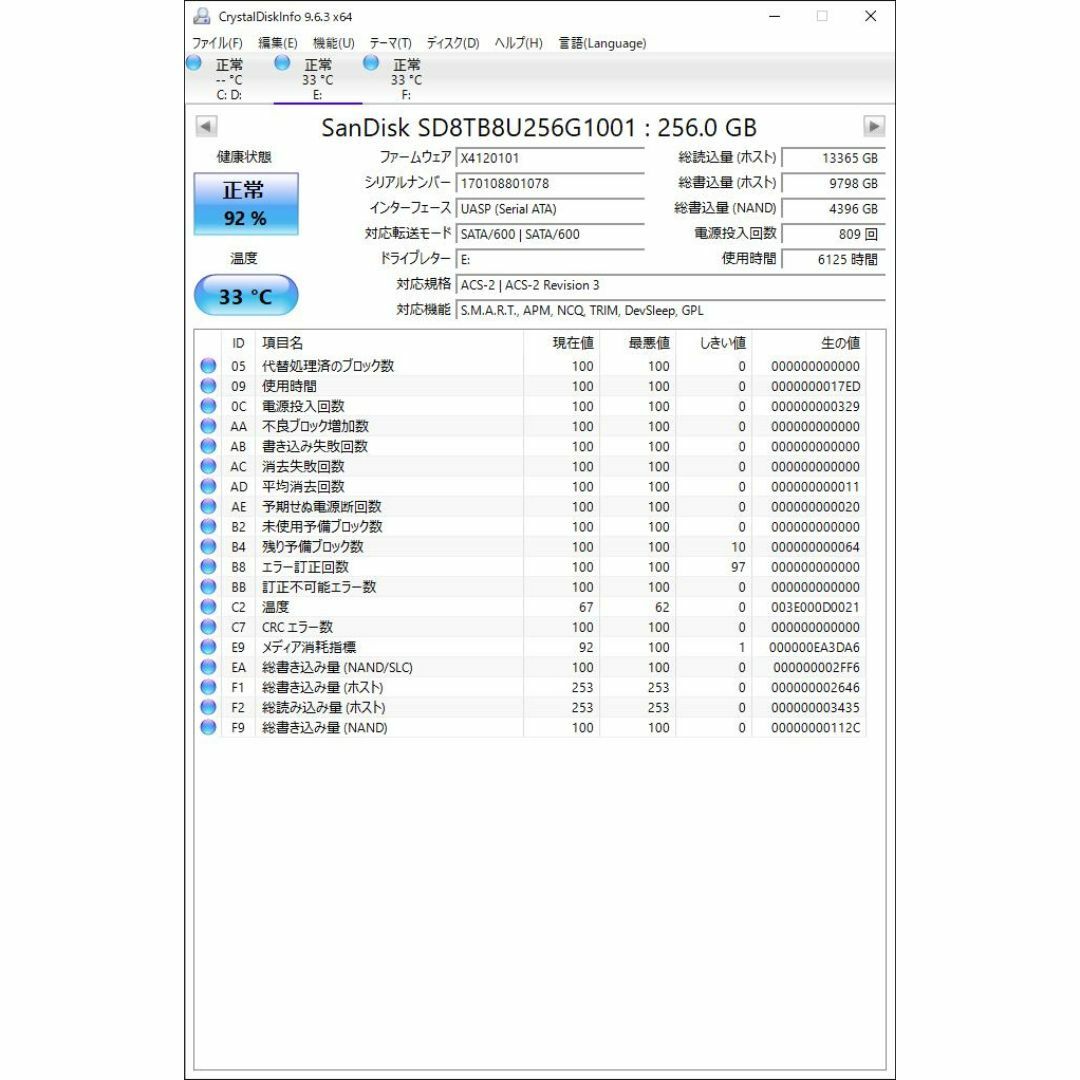Click the 正常 92 % health status button
The image size is (1080, 1080).
(246, 204)
